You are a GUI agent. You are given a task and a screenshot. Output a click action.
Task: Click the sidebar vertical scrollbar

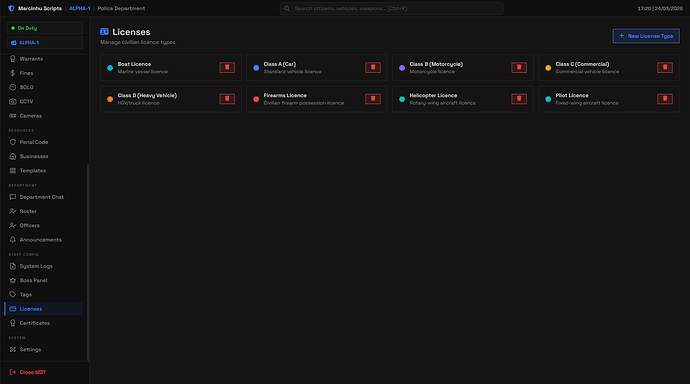point(88,263)
